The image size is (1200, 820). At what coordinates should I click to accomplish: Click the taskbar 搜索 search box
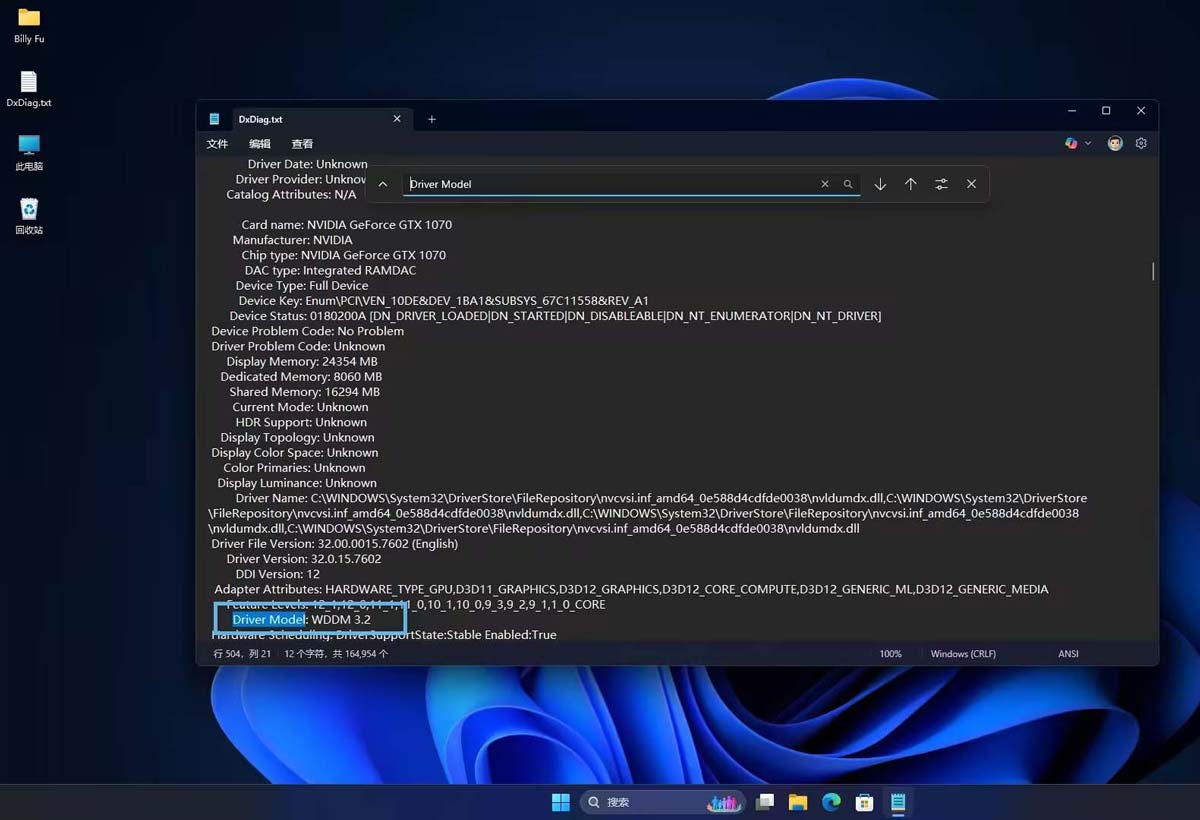coord(663,802)
